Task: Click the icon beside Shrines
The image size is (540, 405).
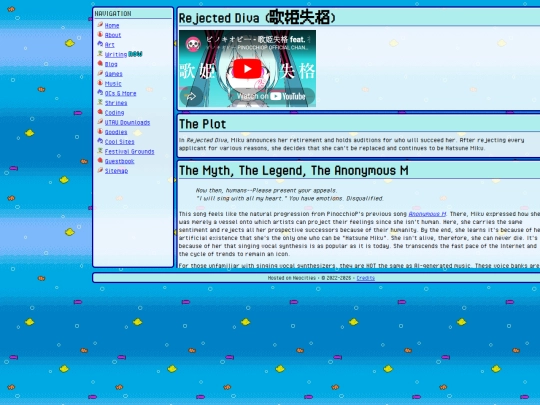Action: [100, 102]
